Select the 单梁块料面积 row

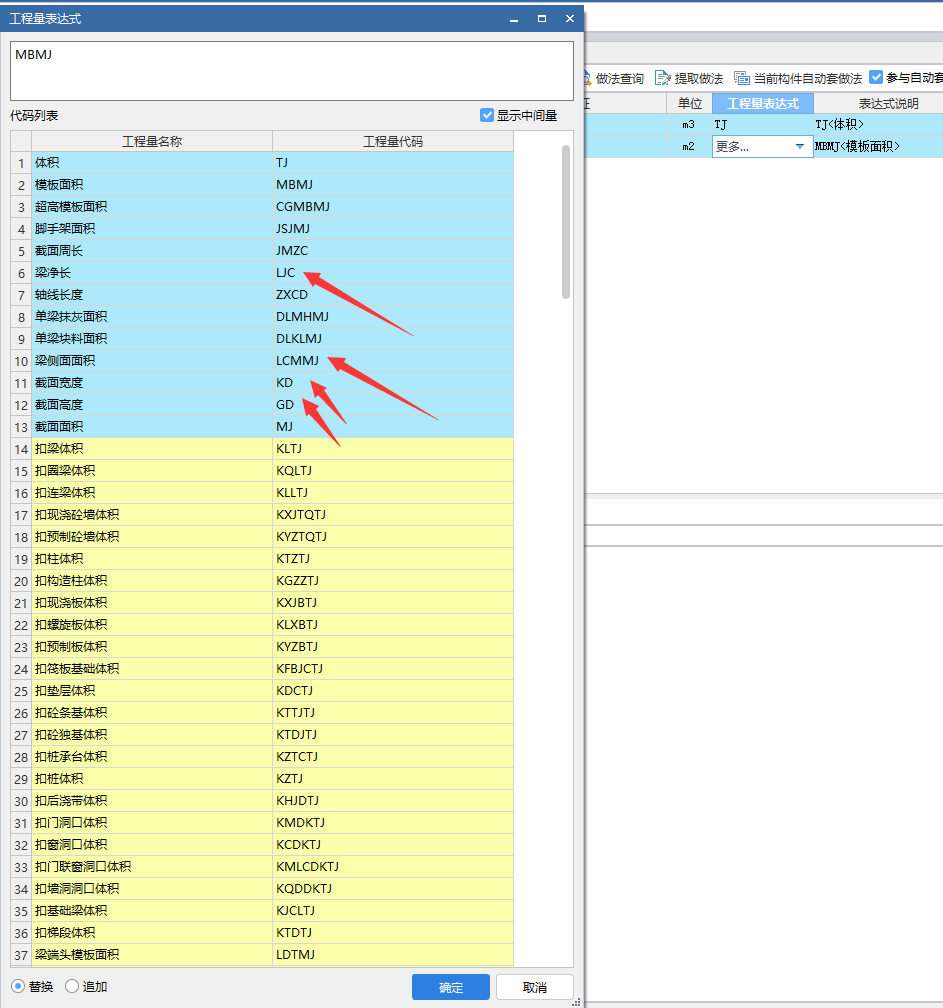[273, 338]
